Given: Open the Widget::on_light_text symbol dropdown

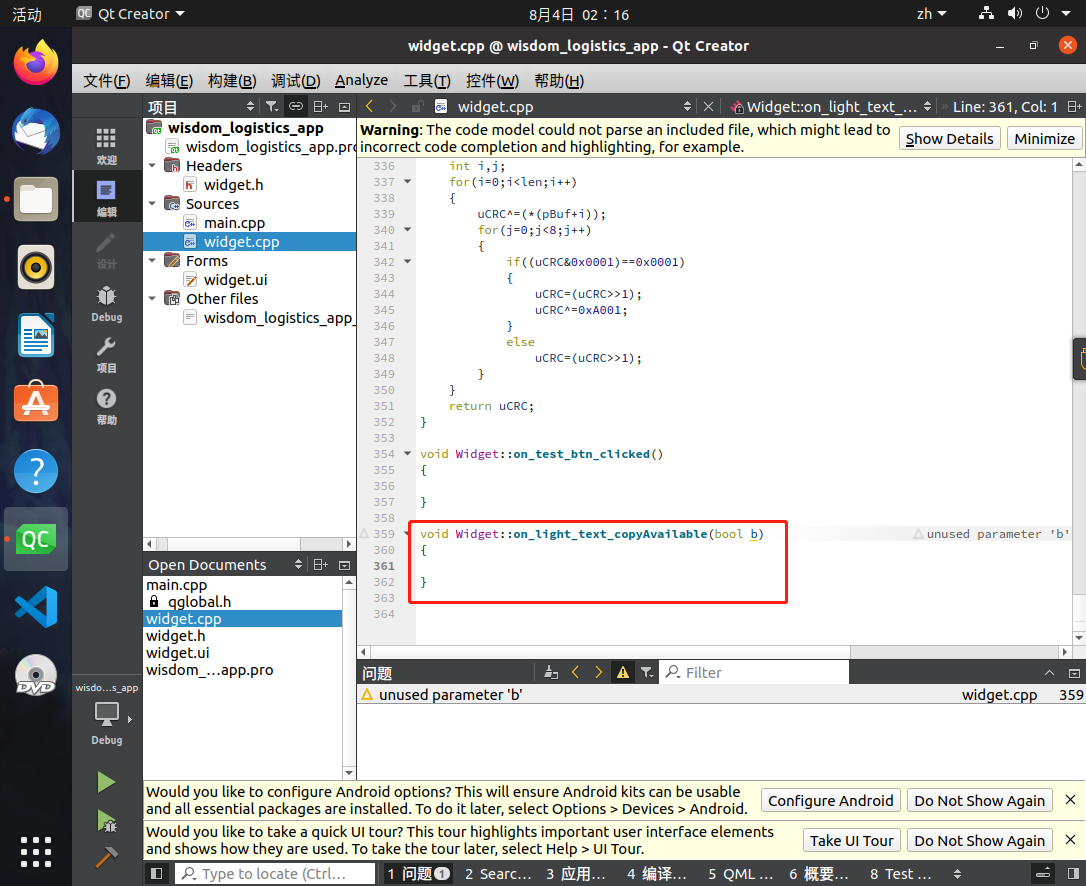Looking at the screenshot, I should point(832,107).
